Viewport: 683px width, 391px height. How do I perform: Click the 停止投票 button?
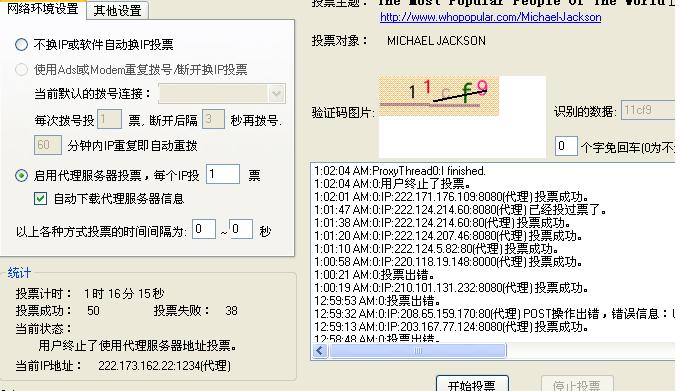click(x=577, y=384)
